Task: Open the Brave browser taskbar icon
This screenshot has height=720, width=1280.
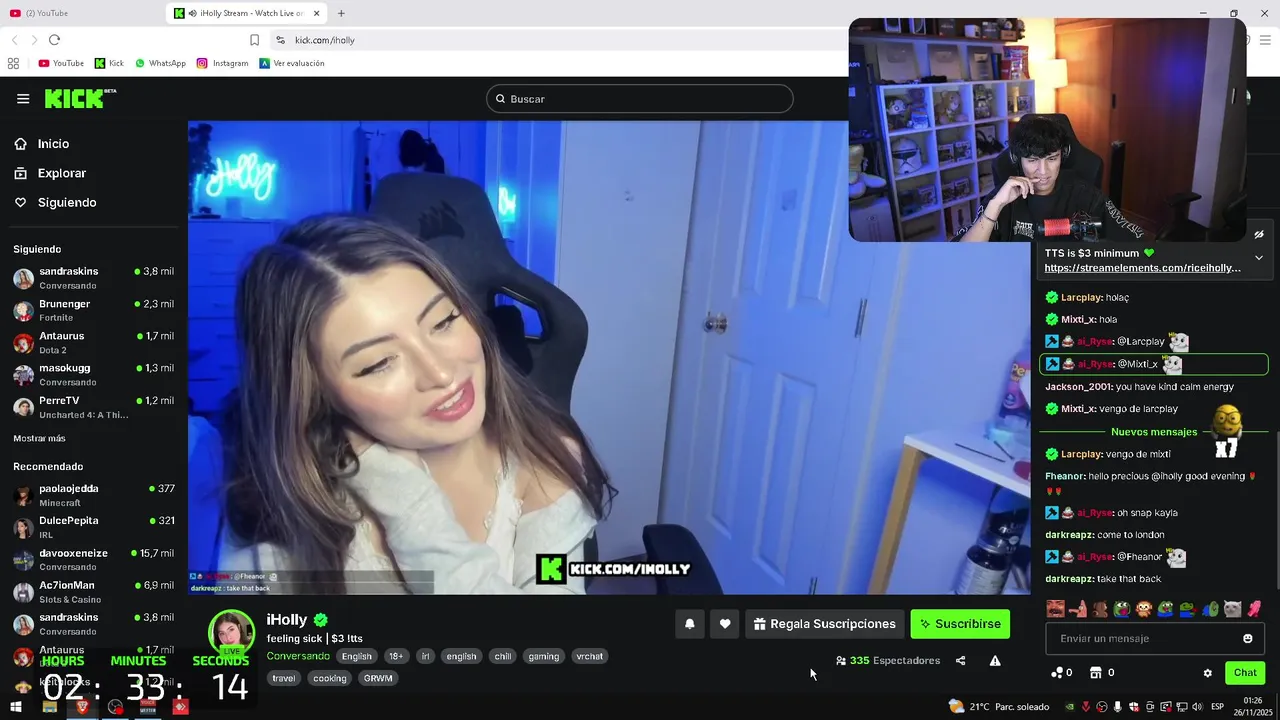Action: [x=82, y=707]
